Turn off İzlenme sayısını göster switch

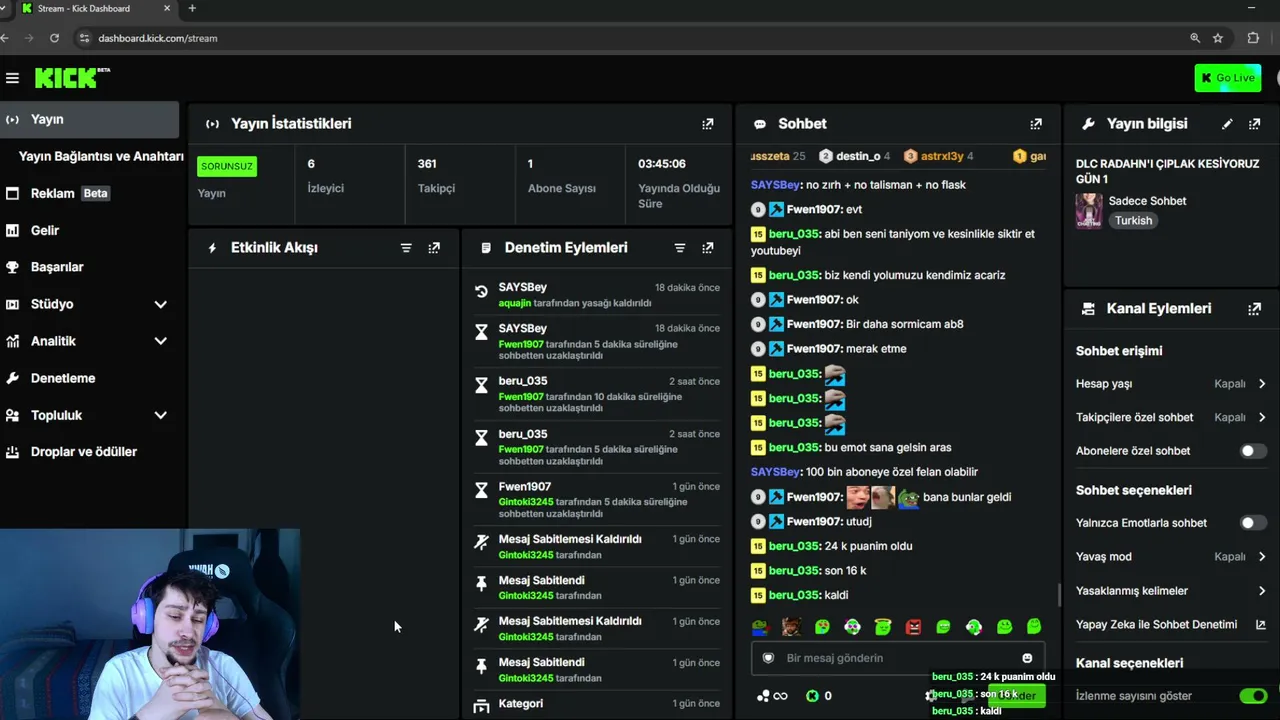1253,696
